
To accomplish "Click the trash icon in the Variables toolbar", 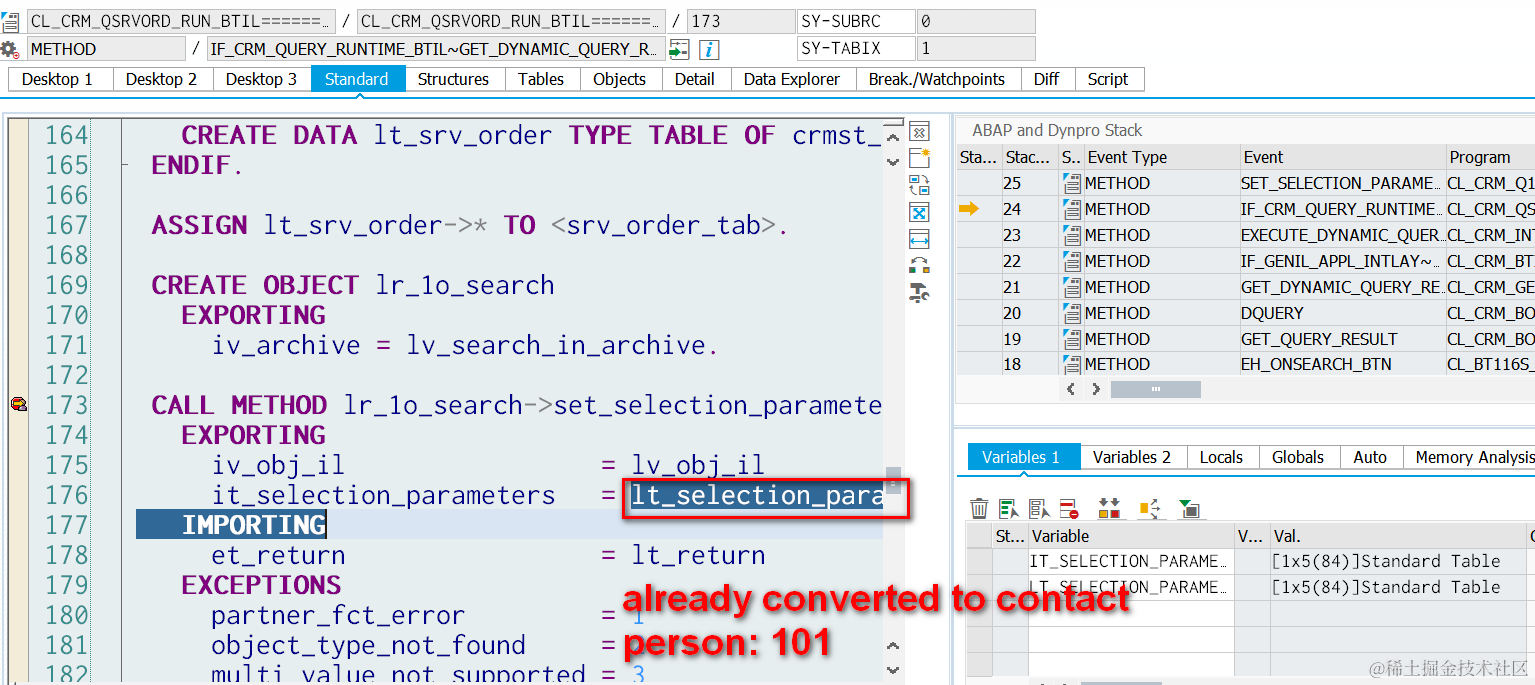I will (x=980, y=509).
